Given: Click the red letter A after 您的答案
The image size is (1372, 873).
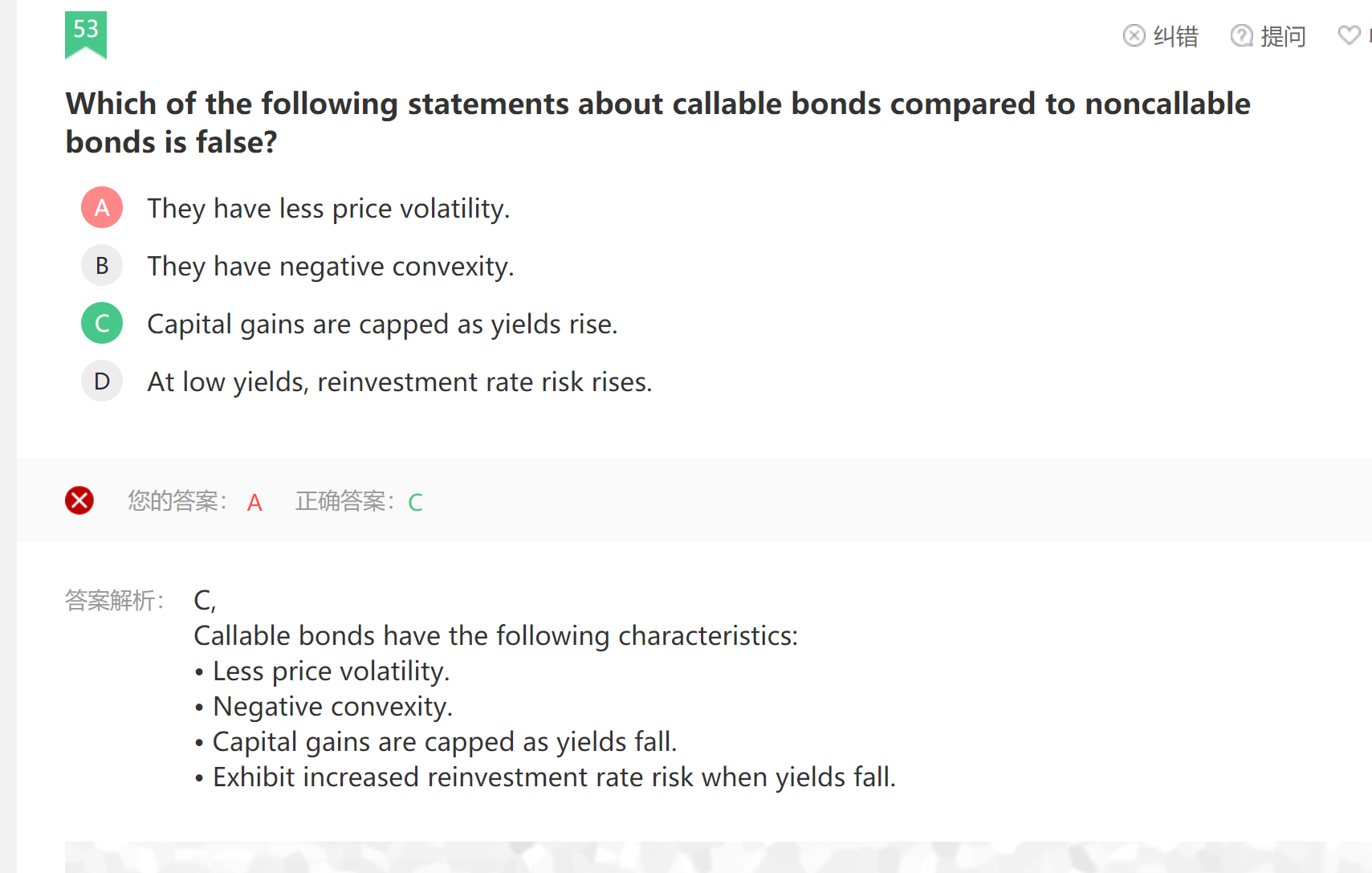Looking at the screenshot, I should [x=254, y=503].
